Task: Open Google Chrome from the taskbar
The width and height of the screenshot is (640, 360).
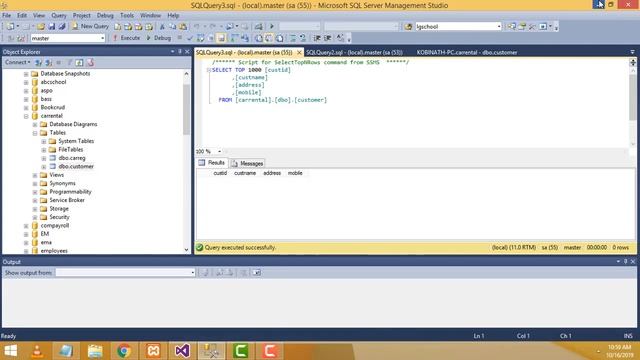Action: point(124,351)
